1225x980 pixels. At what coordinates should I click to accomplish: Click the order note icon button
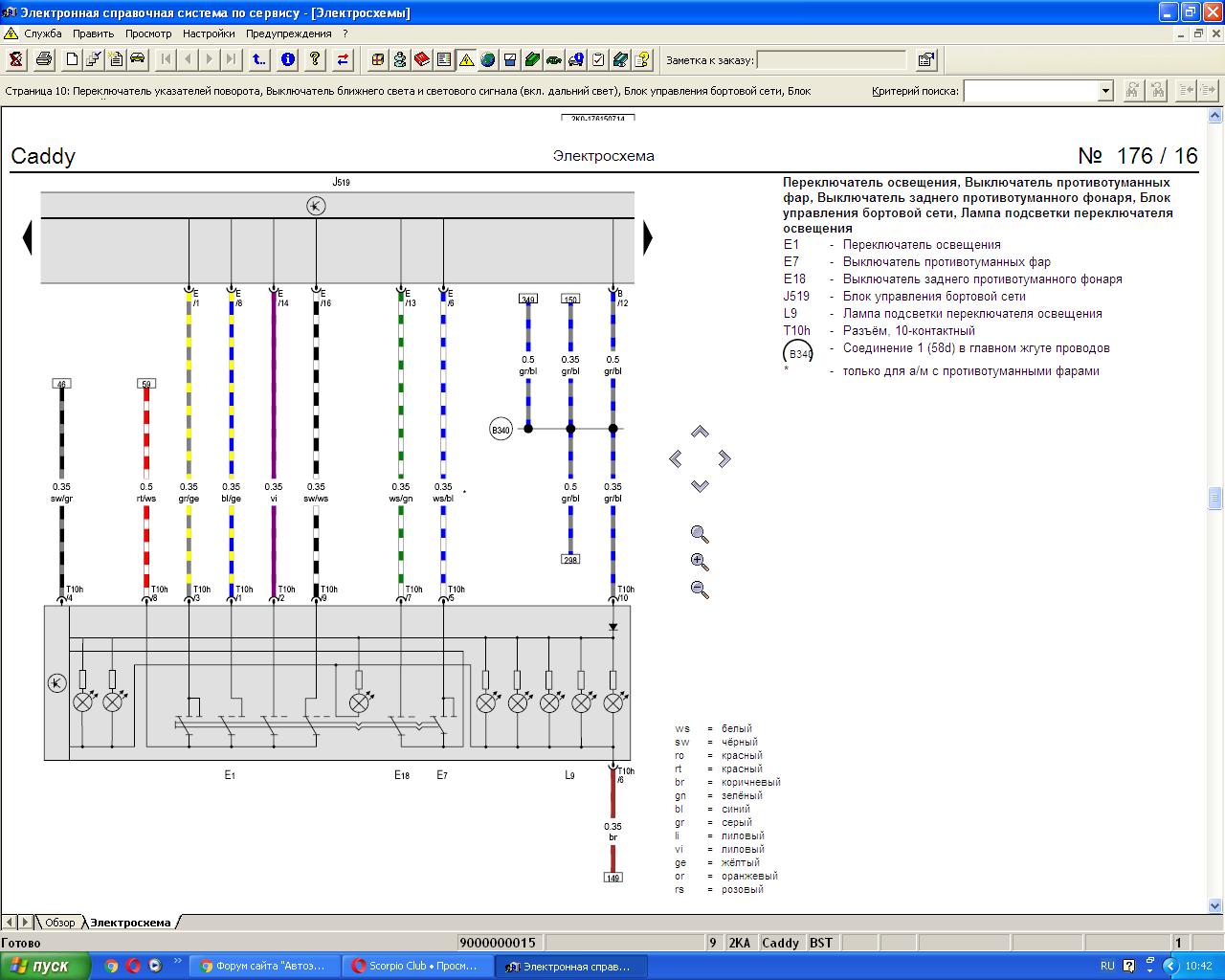tap(925, 59)
